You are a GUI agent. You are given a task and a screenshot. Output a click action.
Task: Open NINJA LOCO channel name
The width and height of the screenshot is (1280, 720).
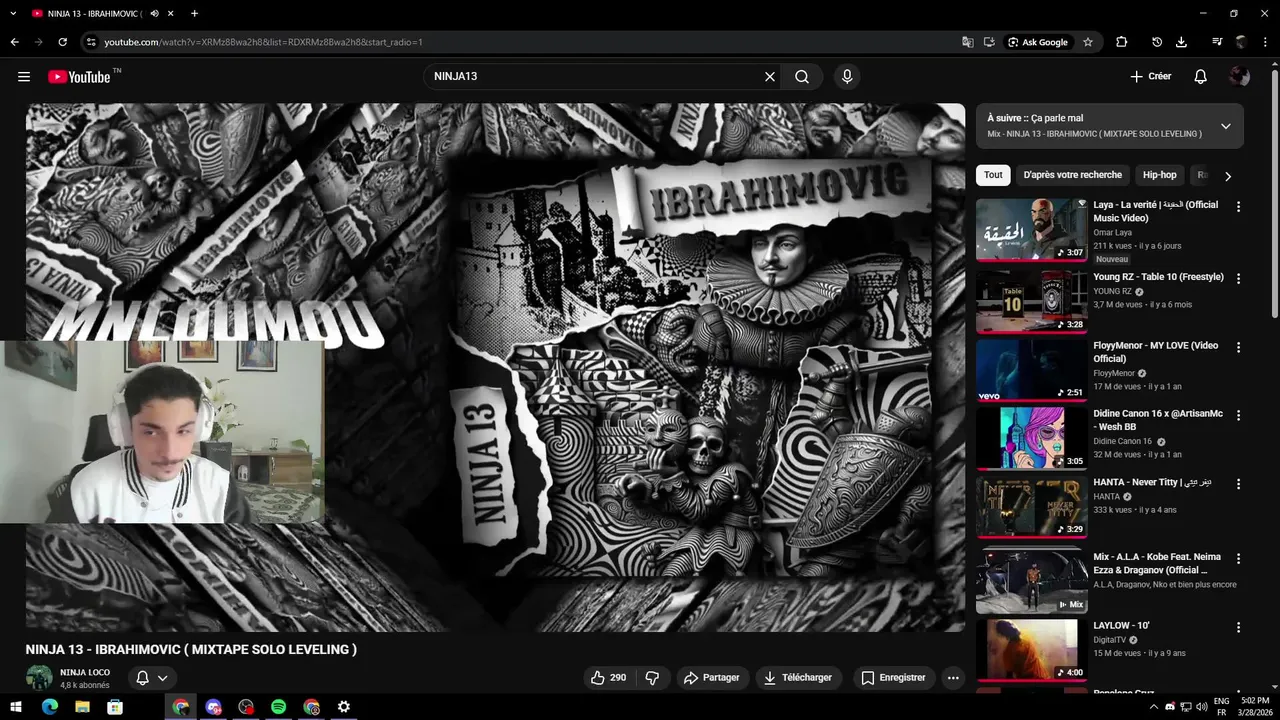click(x=85, y=672)
